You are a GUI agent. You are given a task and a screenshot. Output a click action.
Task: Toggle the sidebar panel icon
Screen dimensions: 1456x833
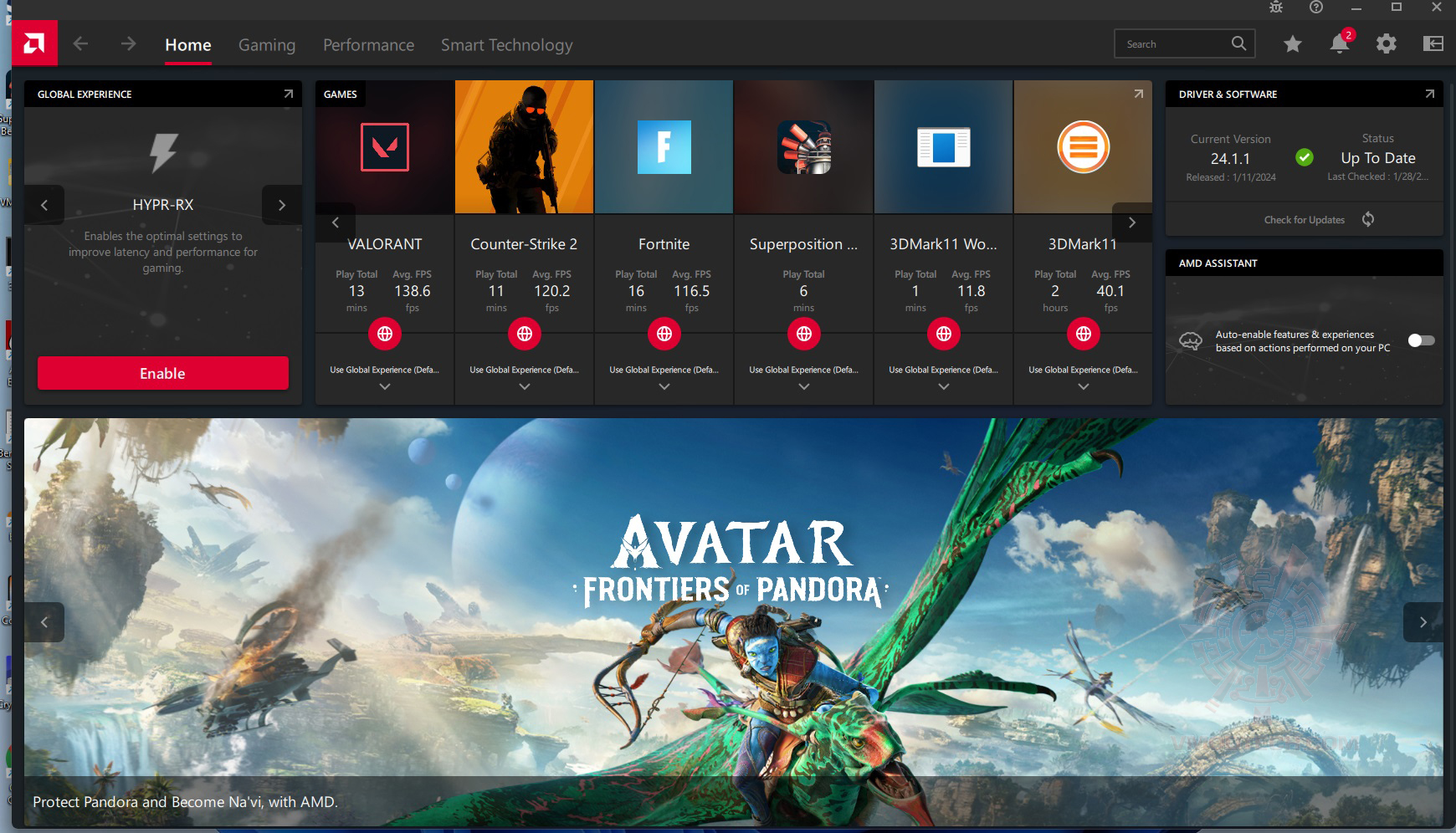tap(1433, 43)
